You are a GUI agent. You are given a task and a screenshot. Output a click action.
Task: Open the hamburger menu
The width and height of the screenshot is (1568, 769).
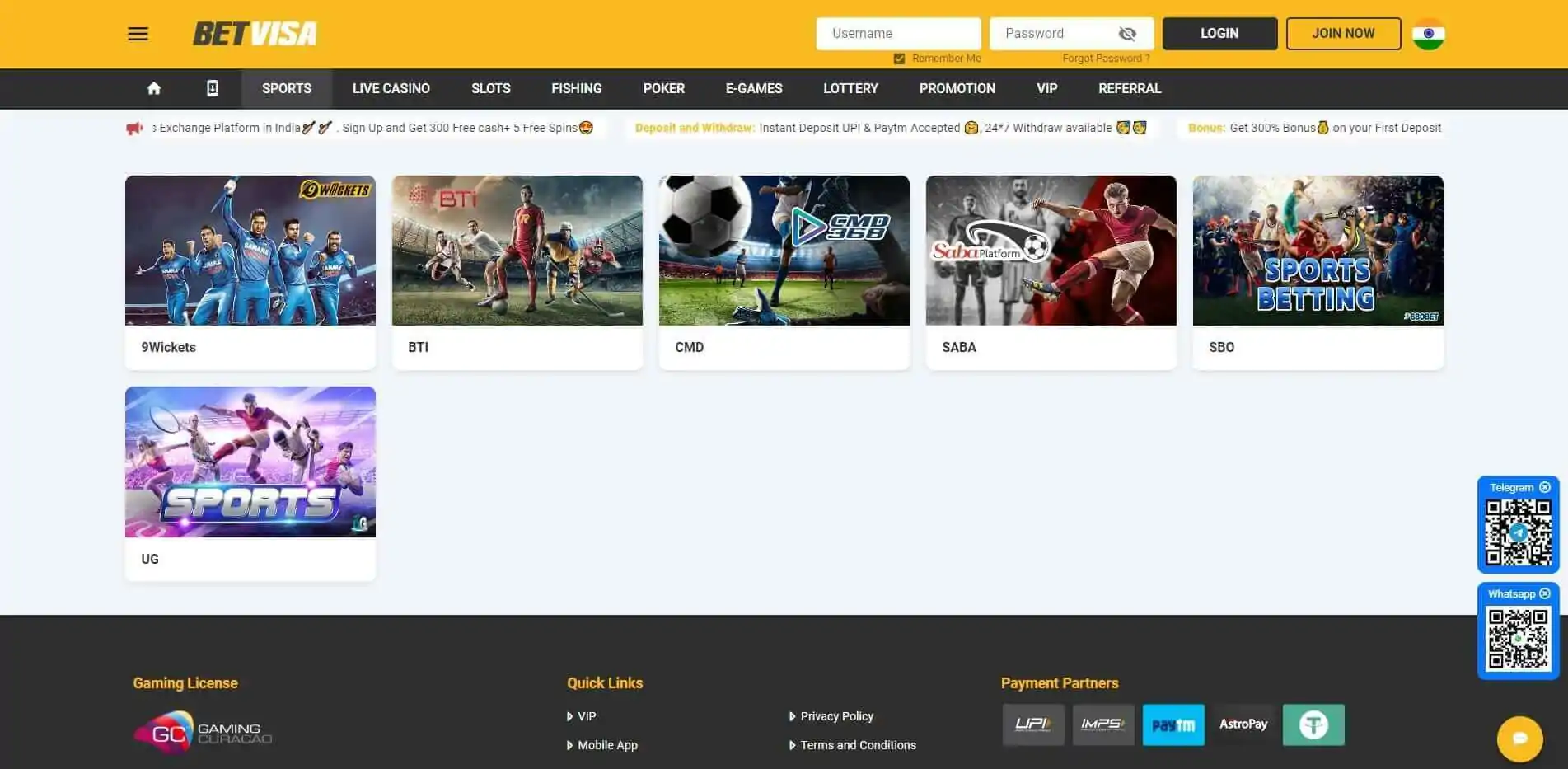coord(138,34)
